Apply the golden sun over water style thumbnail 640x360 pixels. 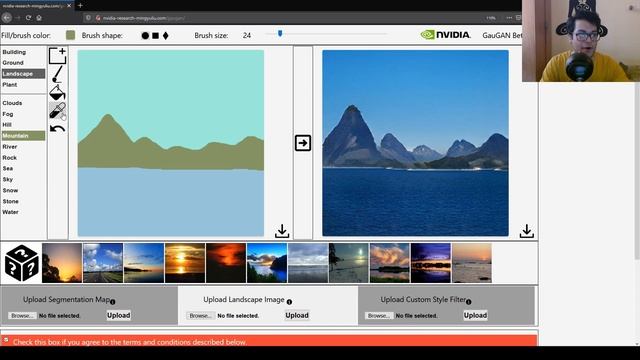coord(185,263)
